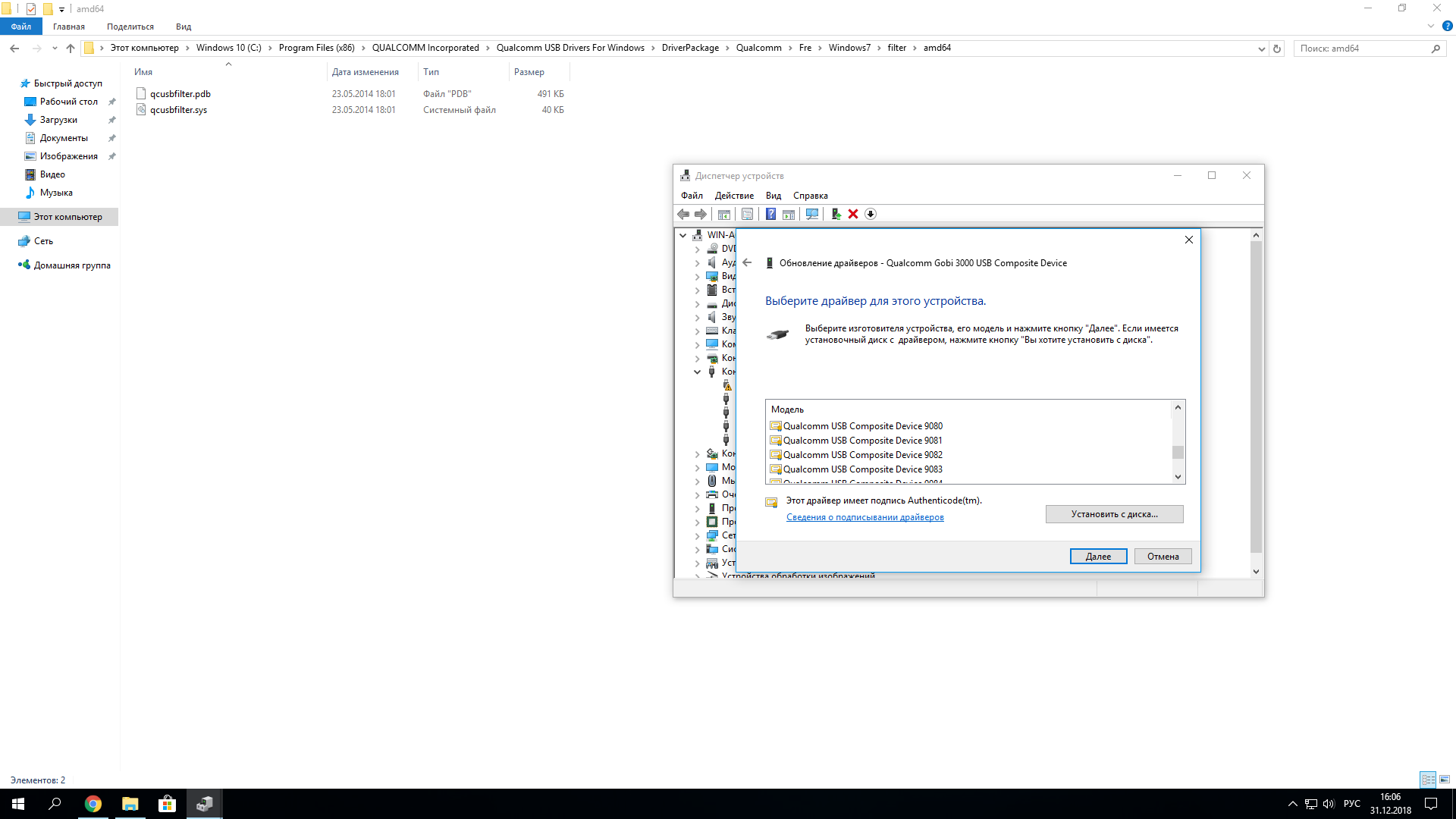Open Сведения о подписывании драйверов link
This screenshot has width=1456, height=819.
click(x=865, y=517)
